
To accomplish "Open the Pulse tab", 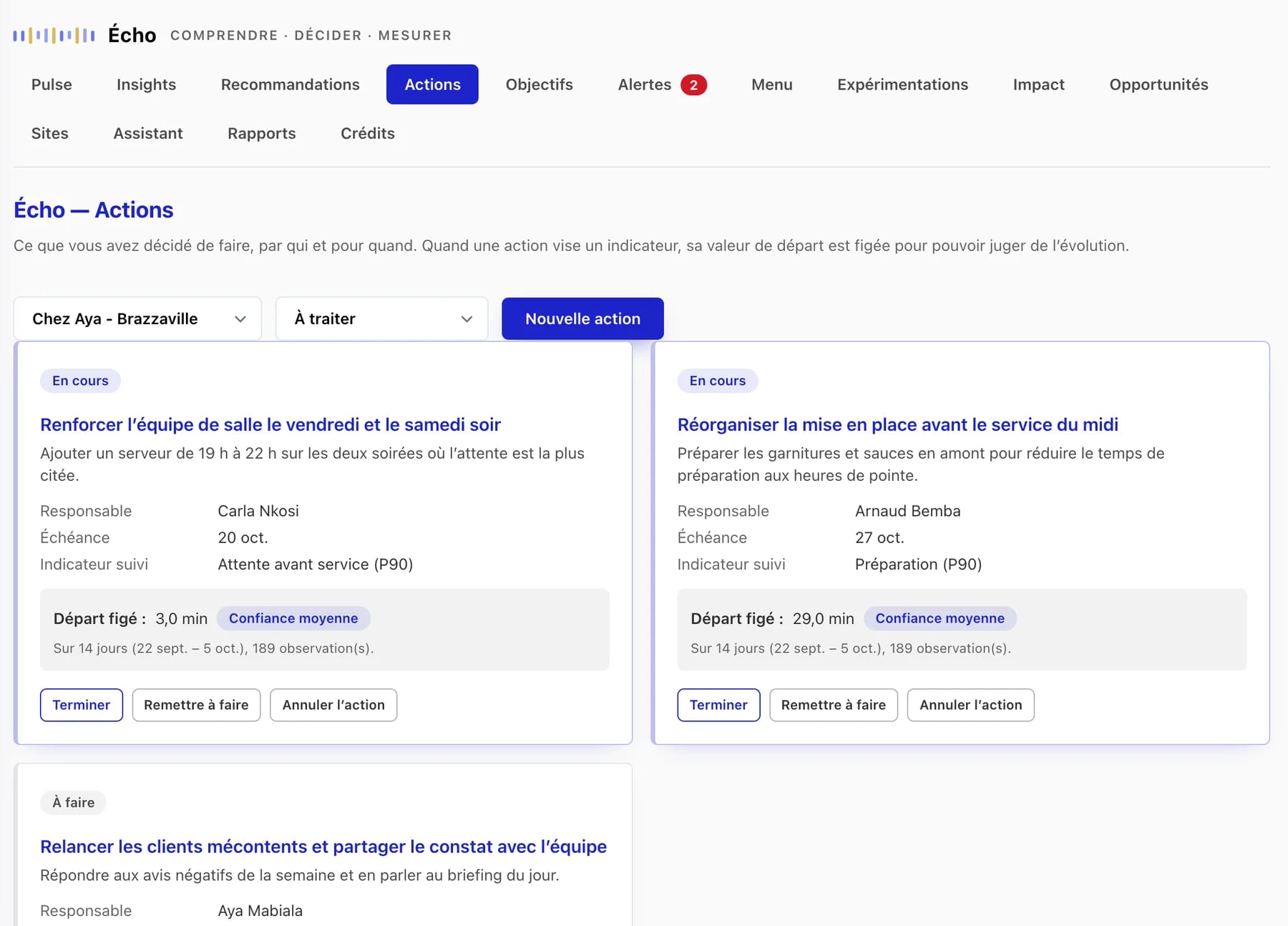I will (52, 84).
